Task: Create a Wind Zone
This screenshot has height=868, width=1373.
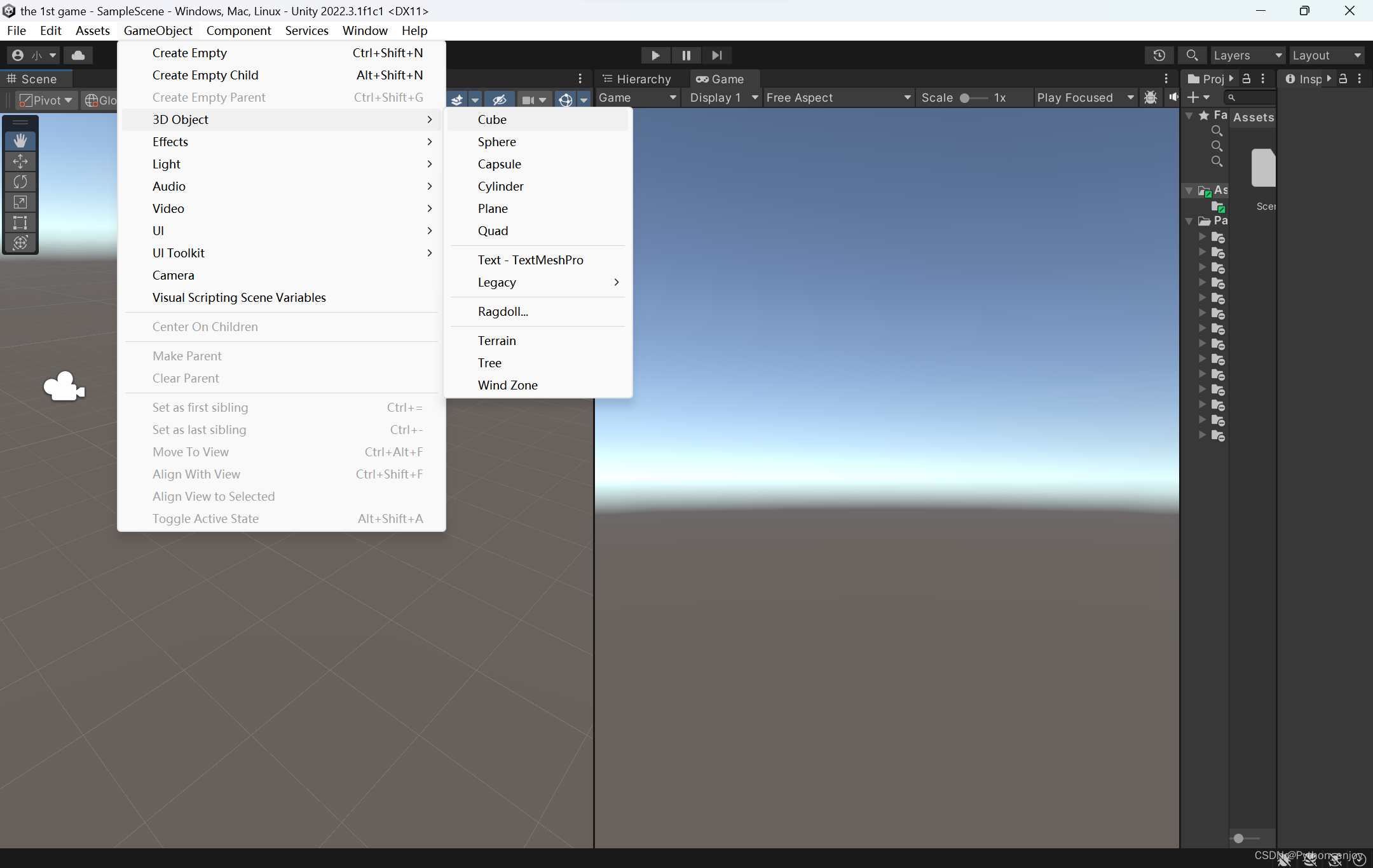Action: (538, 385)
